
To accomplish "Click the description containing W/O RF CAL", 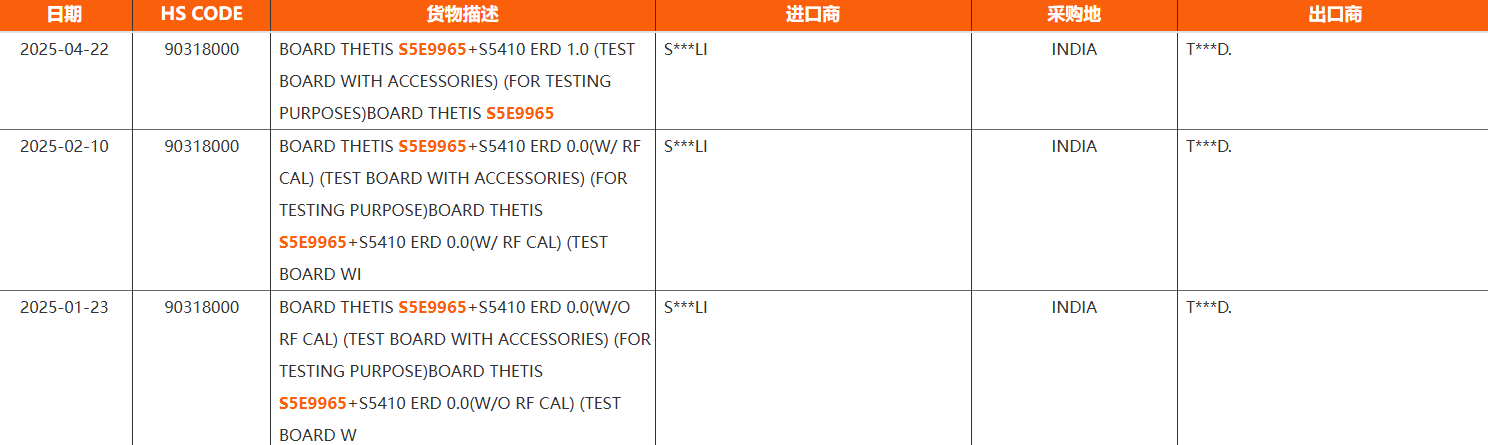I will (x=464, y=355).
